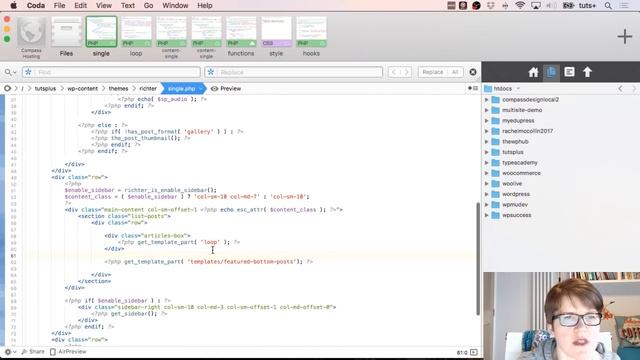Switch to the single PHP tab
This screenshot has height=360, width=640.
point(101,37)
